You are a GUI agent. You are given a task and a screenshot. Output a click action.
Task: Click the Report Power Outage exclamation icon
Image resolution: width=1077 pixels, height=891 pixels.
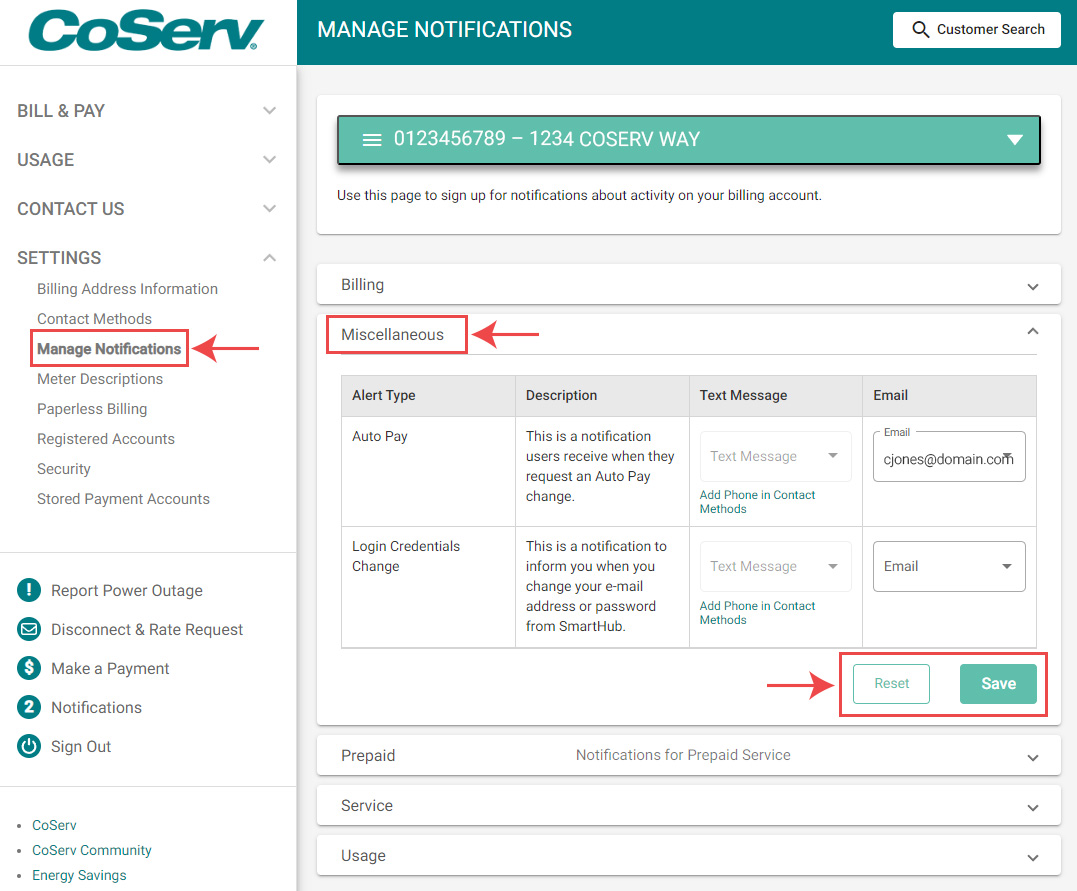click(x=30, y=590)
